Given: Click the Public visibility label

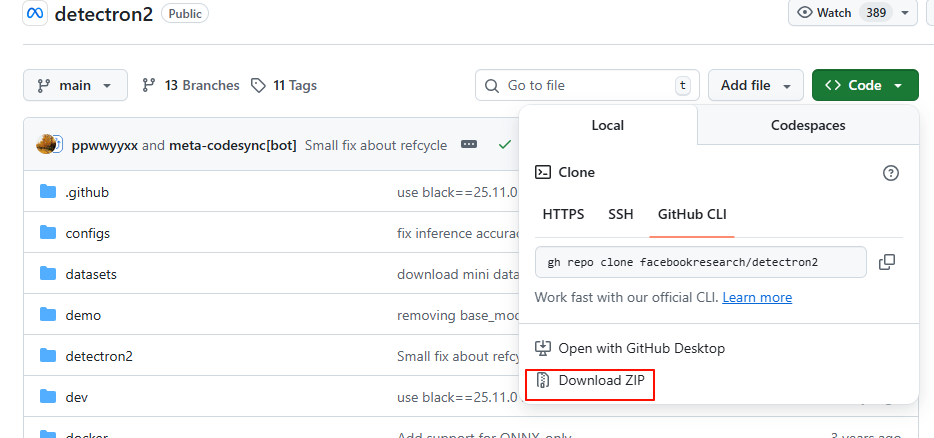Looking at the screenshot, I should (x=185, y=14).
